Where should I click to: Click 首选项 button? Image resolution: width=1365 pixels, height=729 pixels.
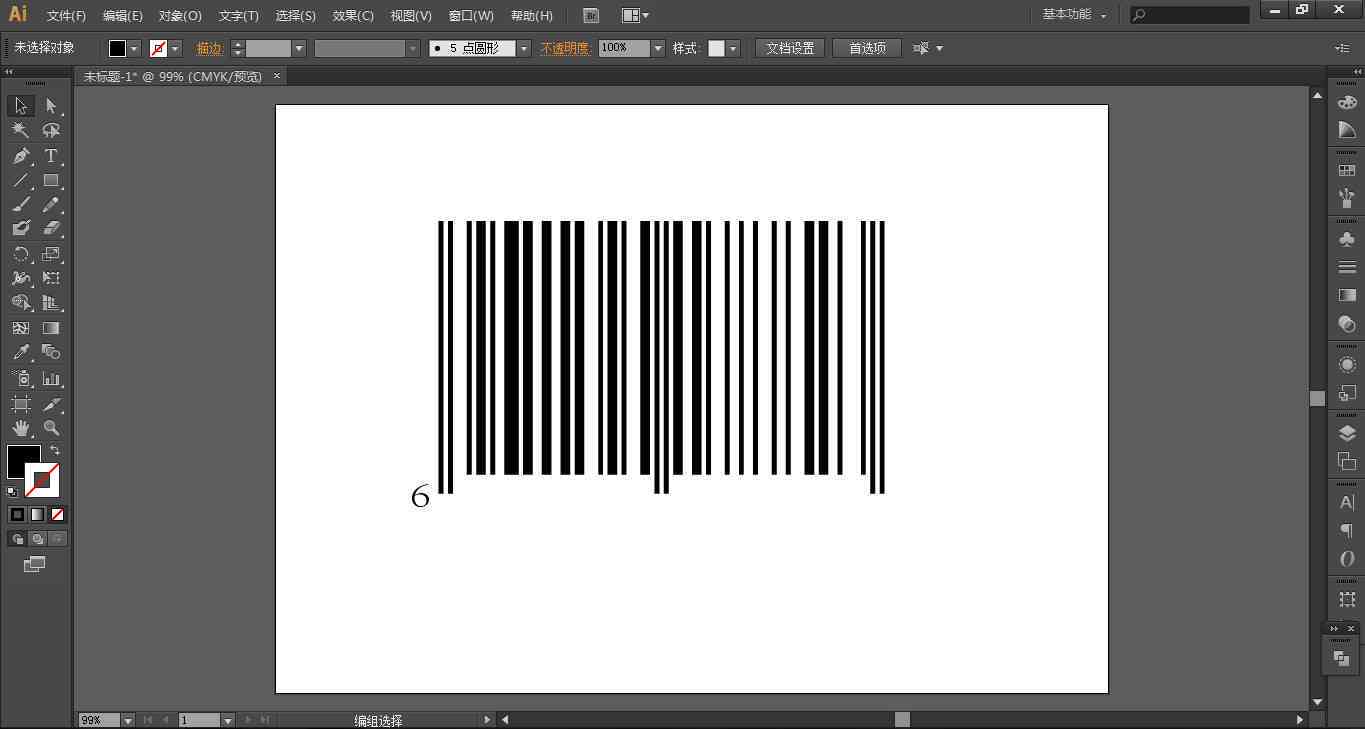click(x=867, y=48)
